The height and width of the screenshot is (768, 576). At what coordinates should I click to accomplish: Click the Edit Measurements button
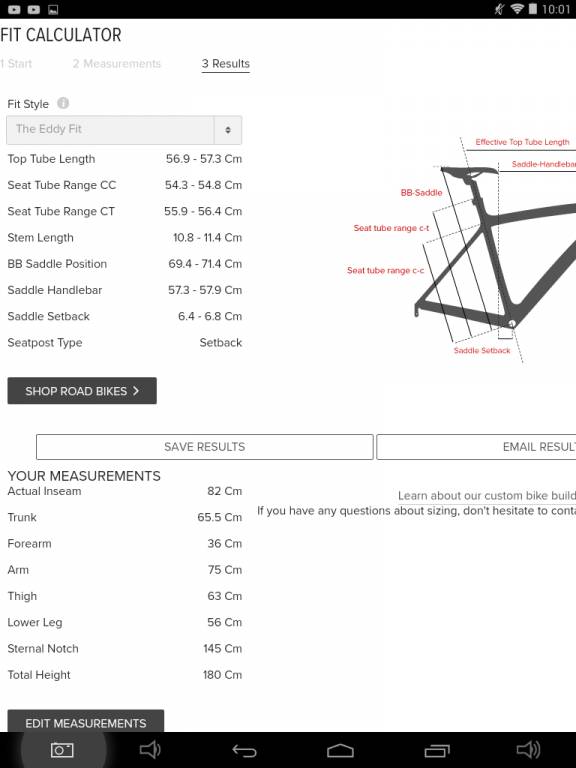[x=86, y=721]
